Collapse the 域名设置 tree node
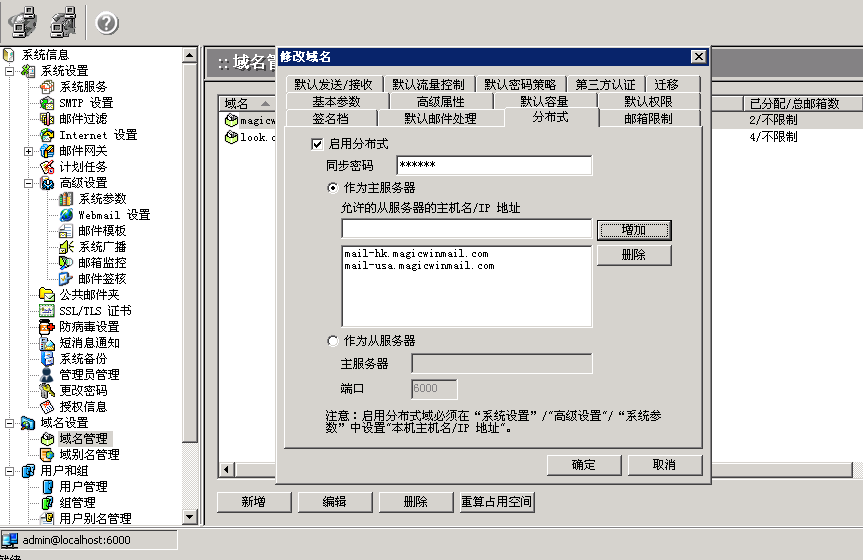Image resolution: width=863 pixels, height=560 pixels. click(x=9, y=423)
